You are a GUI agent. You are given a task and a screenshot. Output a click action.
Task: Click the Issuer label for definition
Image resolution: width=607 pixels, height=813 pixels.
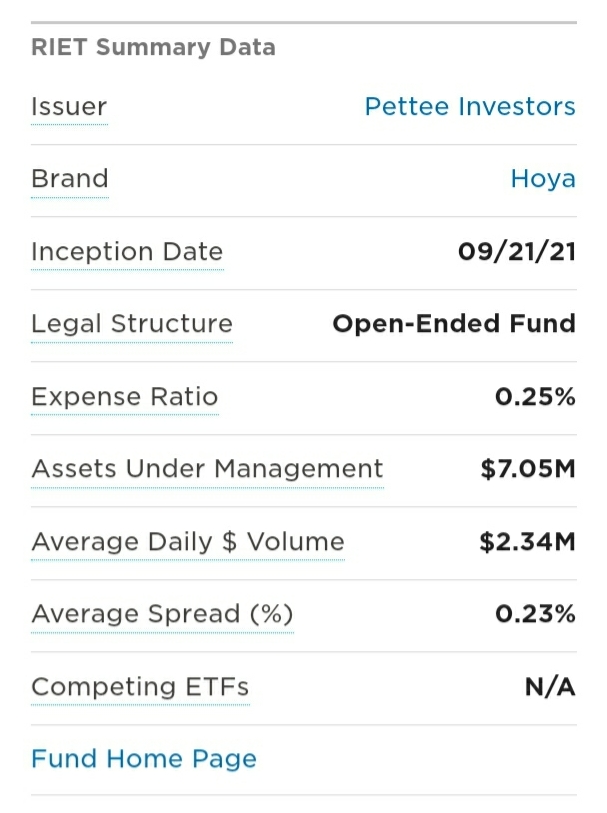coord(69,107)
